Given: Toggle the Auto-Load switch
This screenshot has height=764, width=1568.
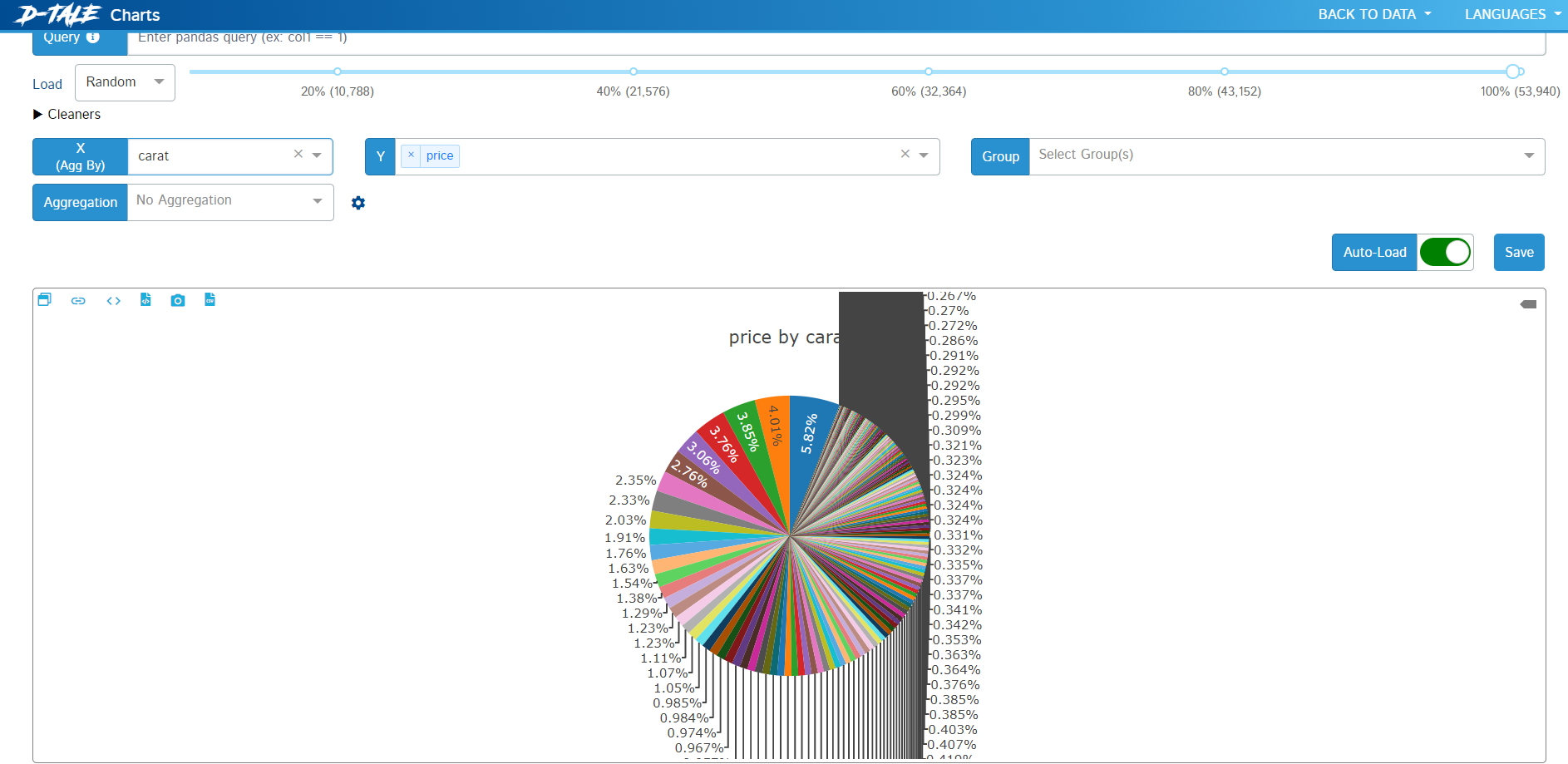Looking at the screenshot, I should [1445, 252].
